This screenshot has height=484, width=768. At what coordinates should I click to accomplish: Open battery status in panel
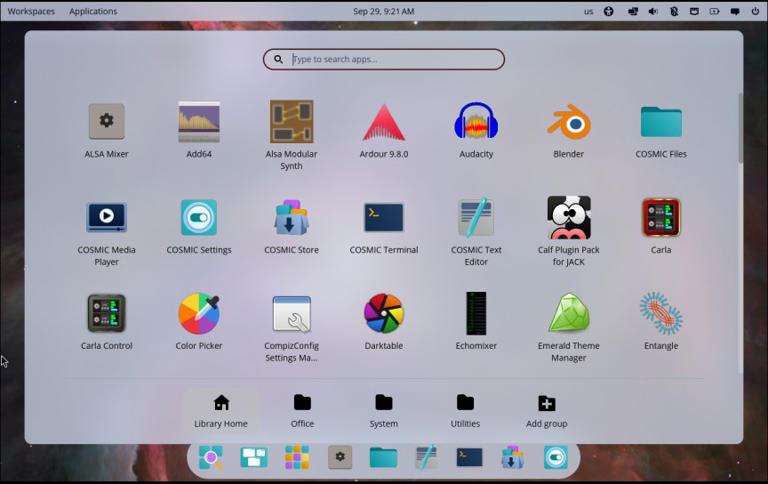tap(715, 11)
